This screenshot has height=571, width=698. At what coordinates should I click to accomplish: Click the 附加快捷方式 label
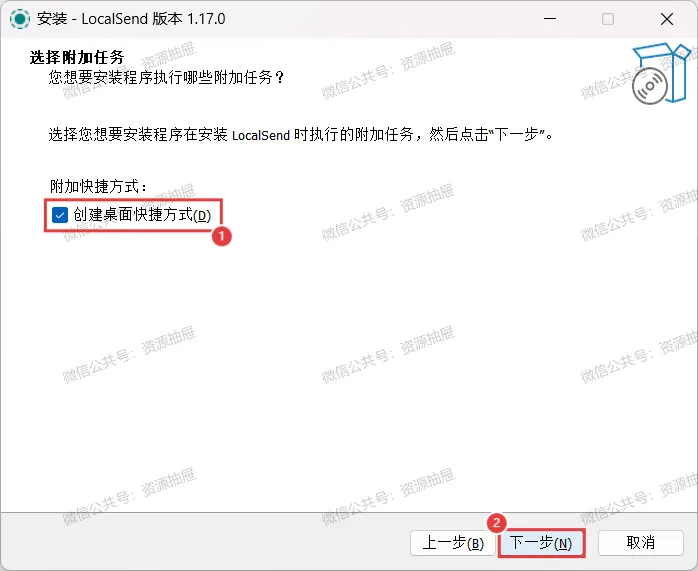[x=98, y=186]
